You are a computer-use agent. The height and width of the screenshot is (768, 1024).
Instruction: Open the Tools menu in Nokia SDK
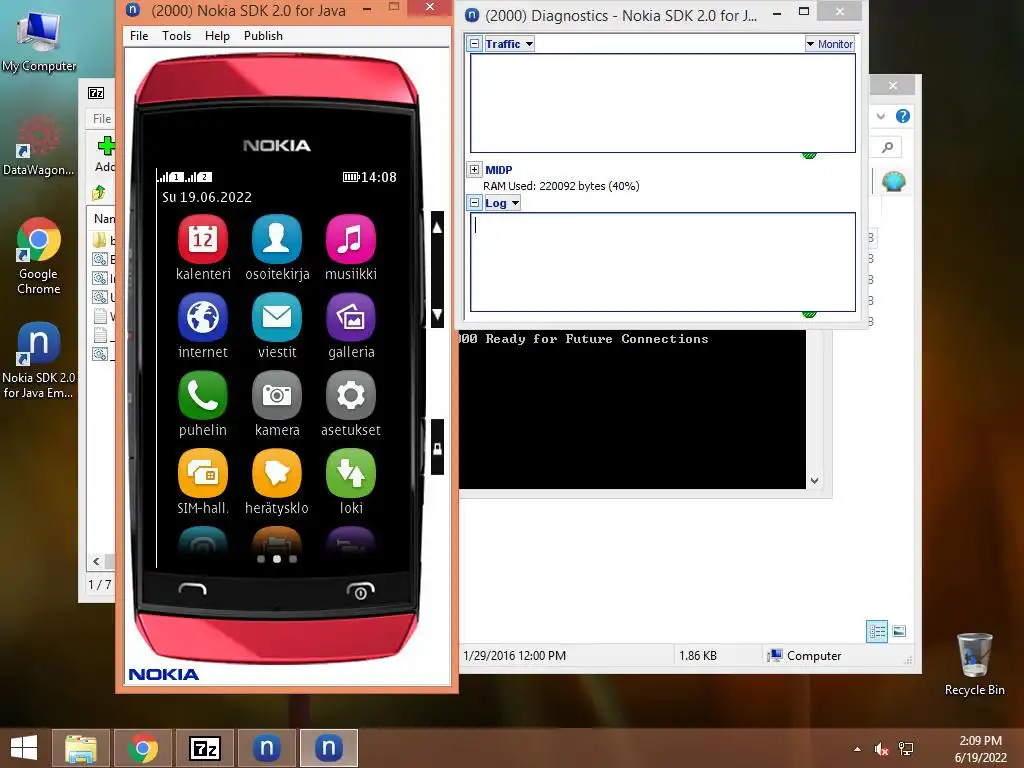(176, 36)
